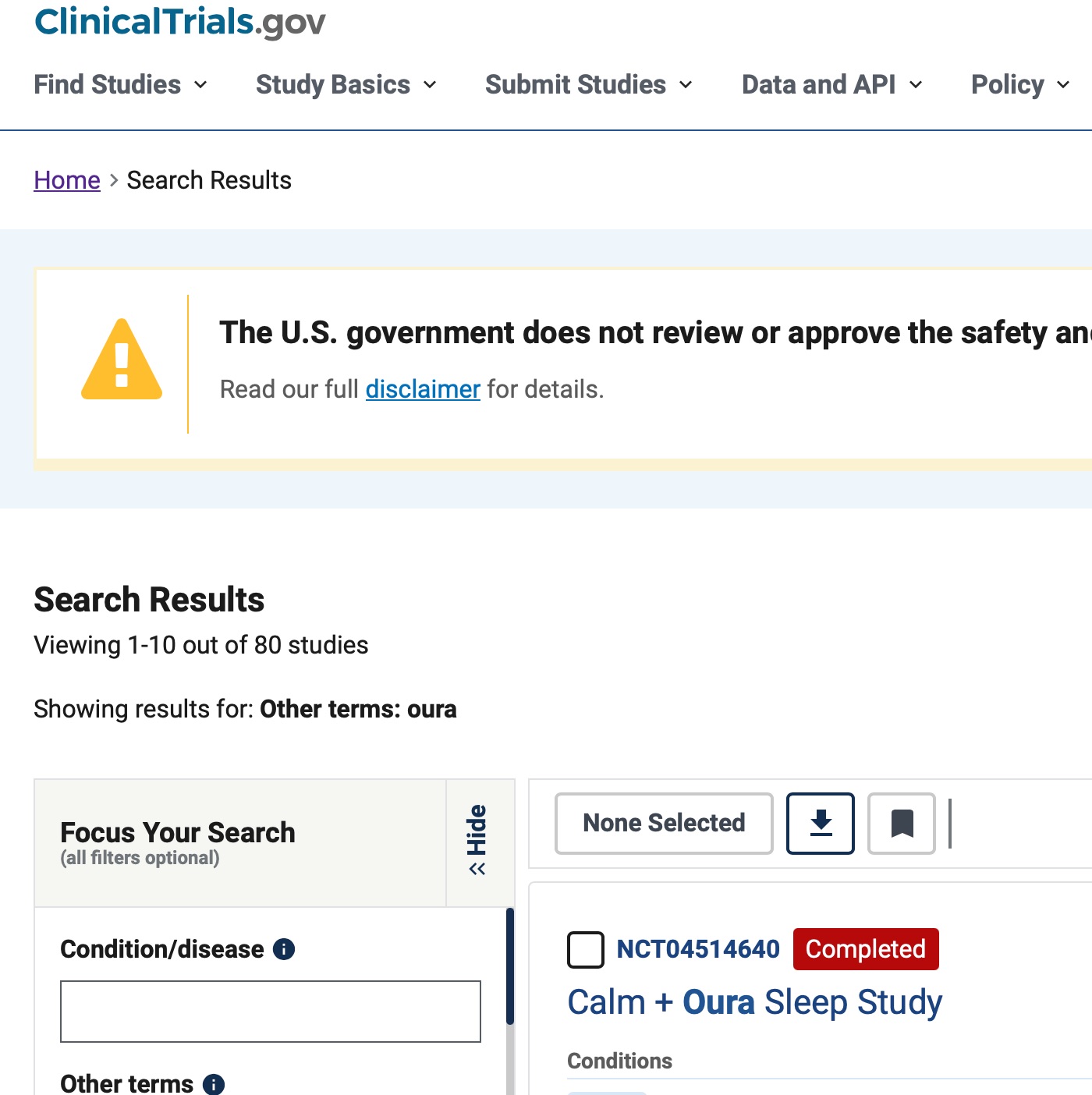
Task: Click the download results icon
Action: pyautogui.click(x=820, y=823)
